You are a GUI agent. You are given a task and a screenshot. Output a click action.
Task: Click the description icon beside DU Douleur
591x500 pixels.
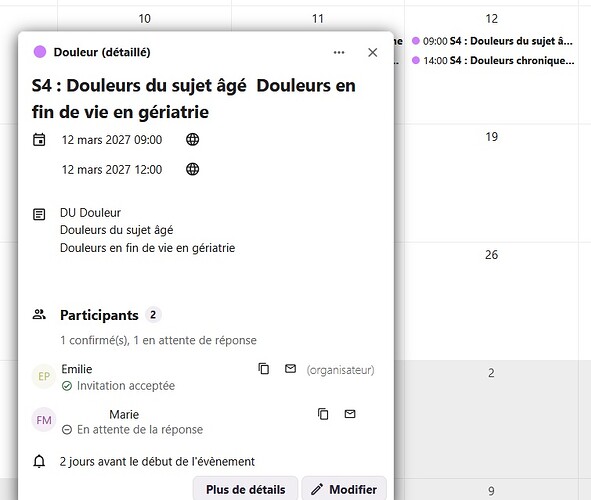39,214
